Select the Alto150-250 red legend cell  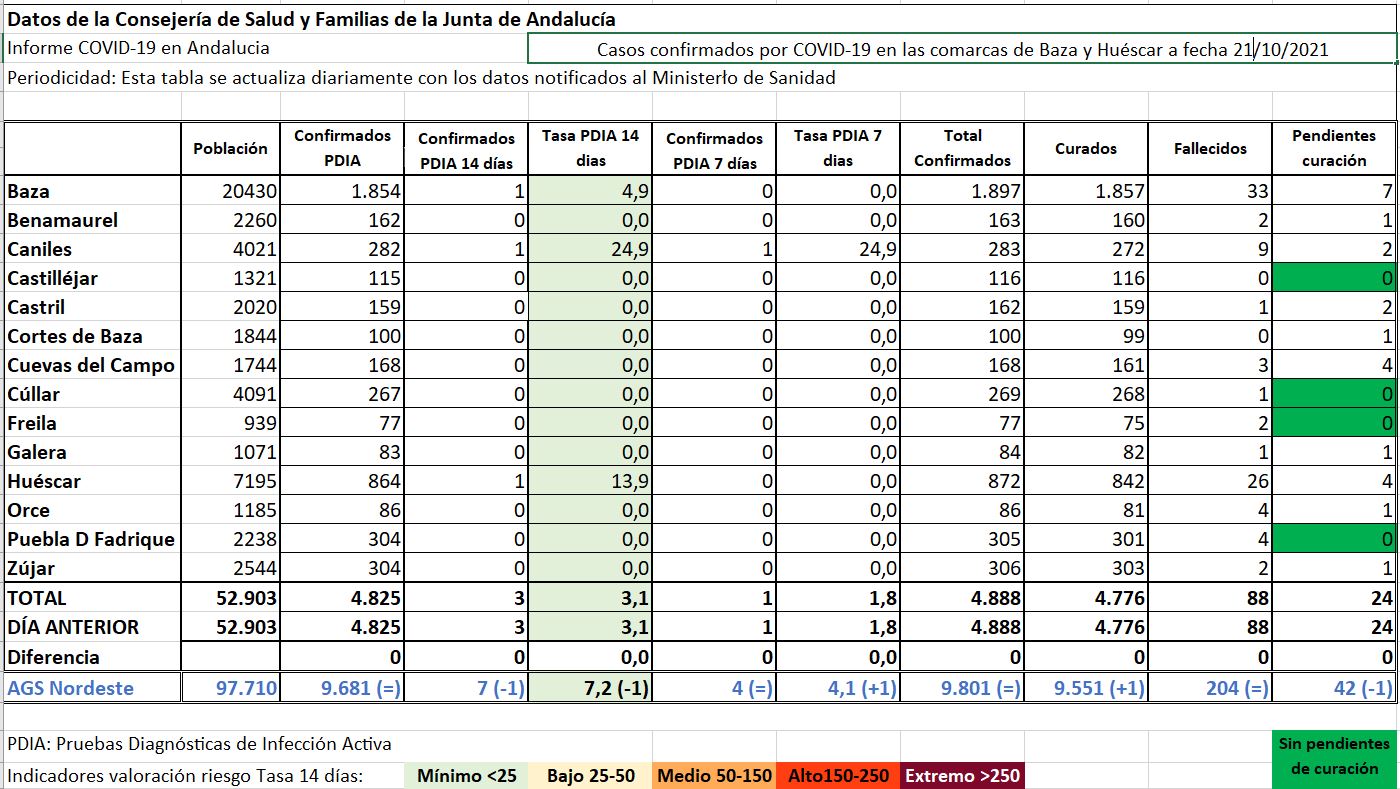[838, 776]
